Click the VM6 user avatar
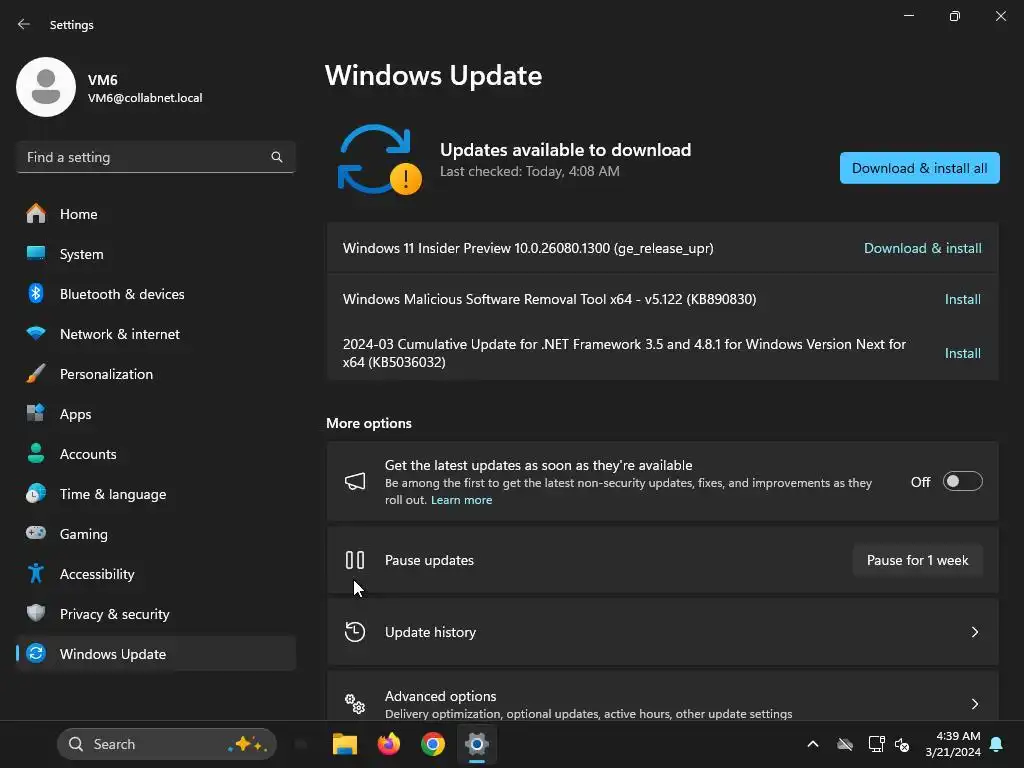Screen dimensions: 1024x768 (x=46, y=87)
